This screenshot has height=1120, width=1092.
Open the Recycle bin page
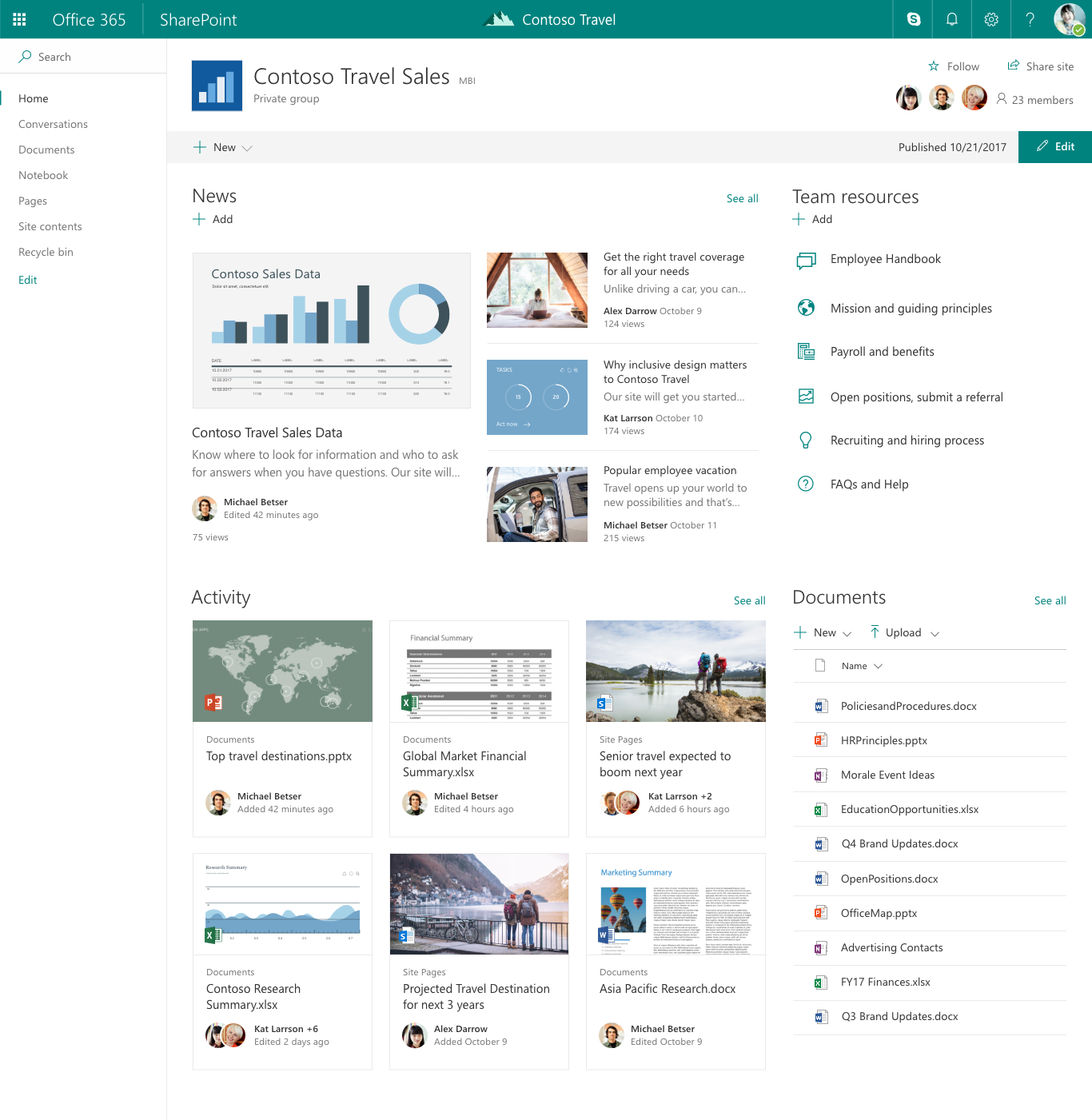tap(46, 252)
